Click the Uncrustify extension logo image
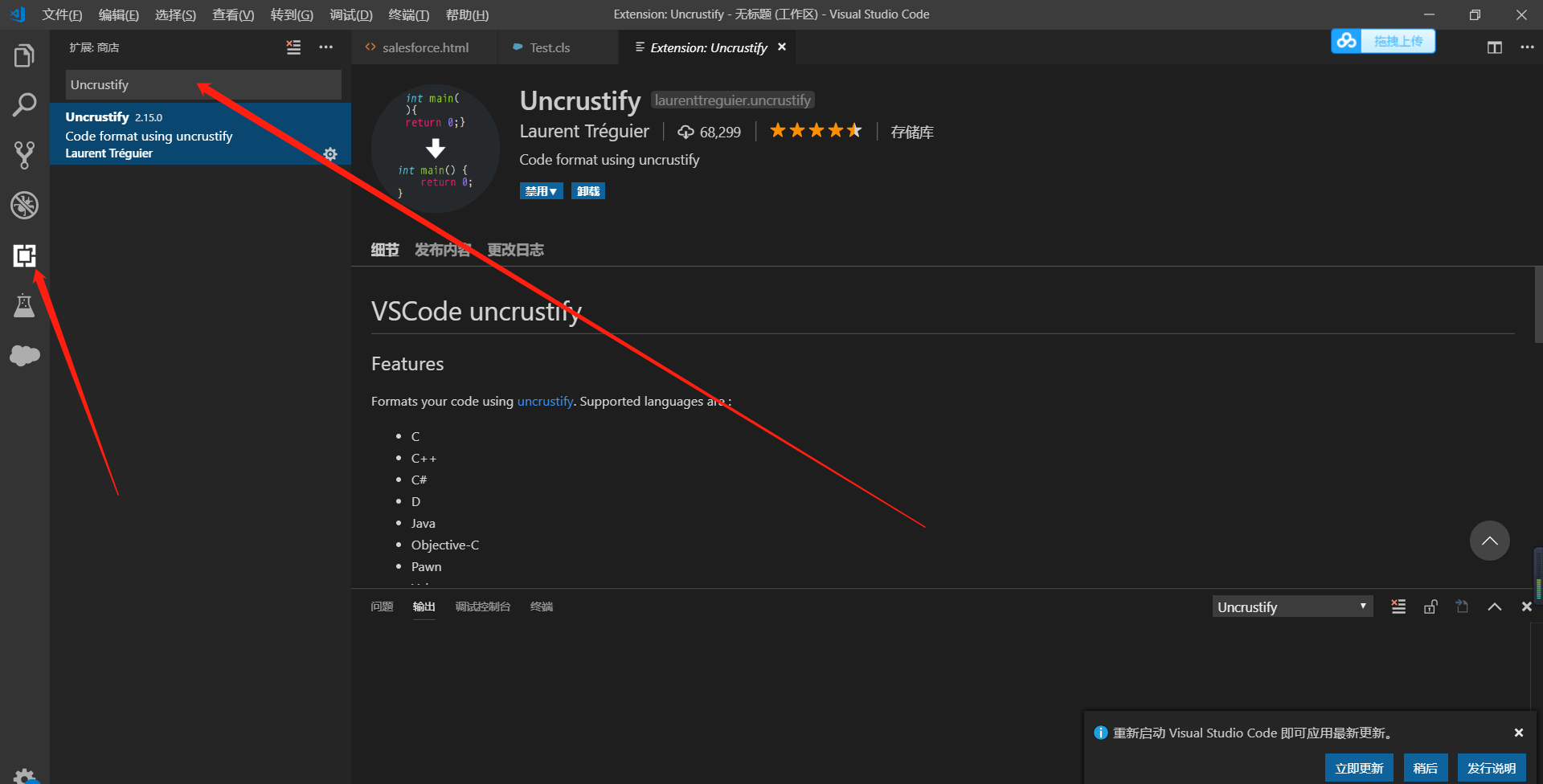The width and height of the screenshot is (1543, 784). [436, 149]
